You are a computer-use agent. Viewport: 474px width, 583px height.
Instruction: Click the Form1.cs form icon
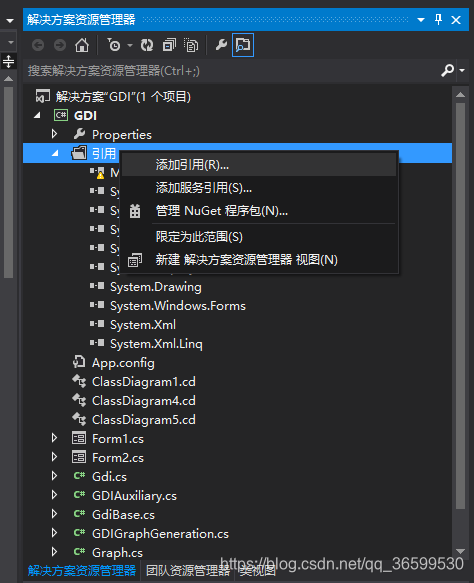79,438
